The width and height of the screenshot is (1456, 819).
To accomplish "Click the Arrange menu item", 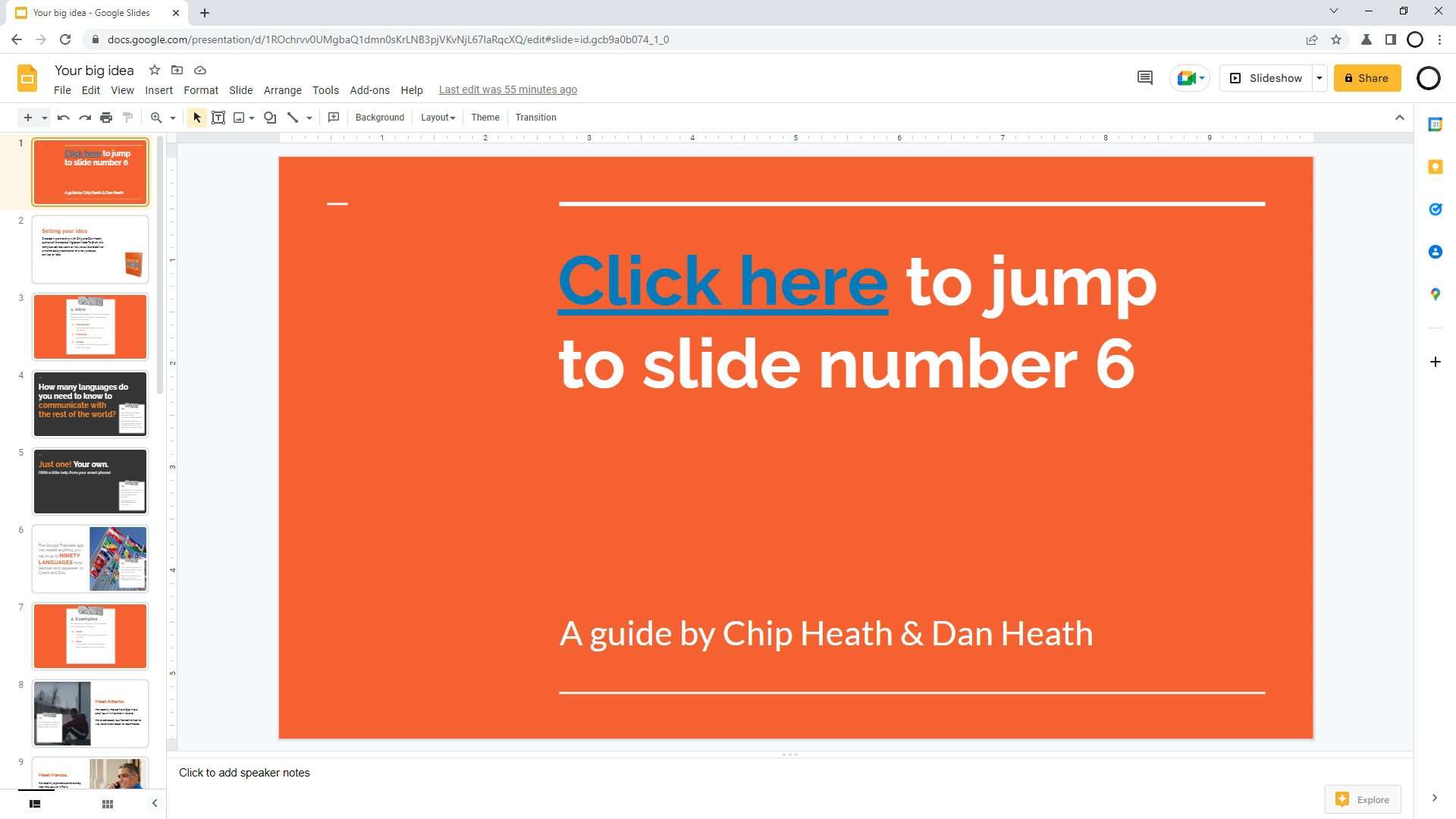I will coord(283,90).
